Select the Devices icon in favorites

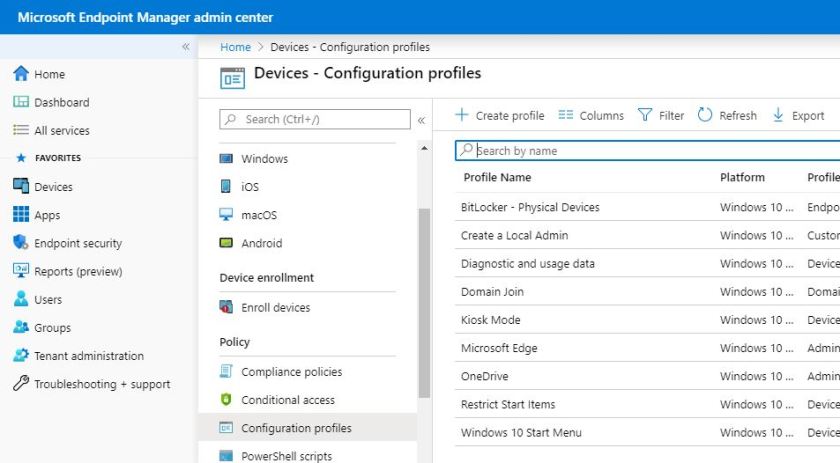pyautogui.click(x=20, y=187)
